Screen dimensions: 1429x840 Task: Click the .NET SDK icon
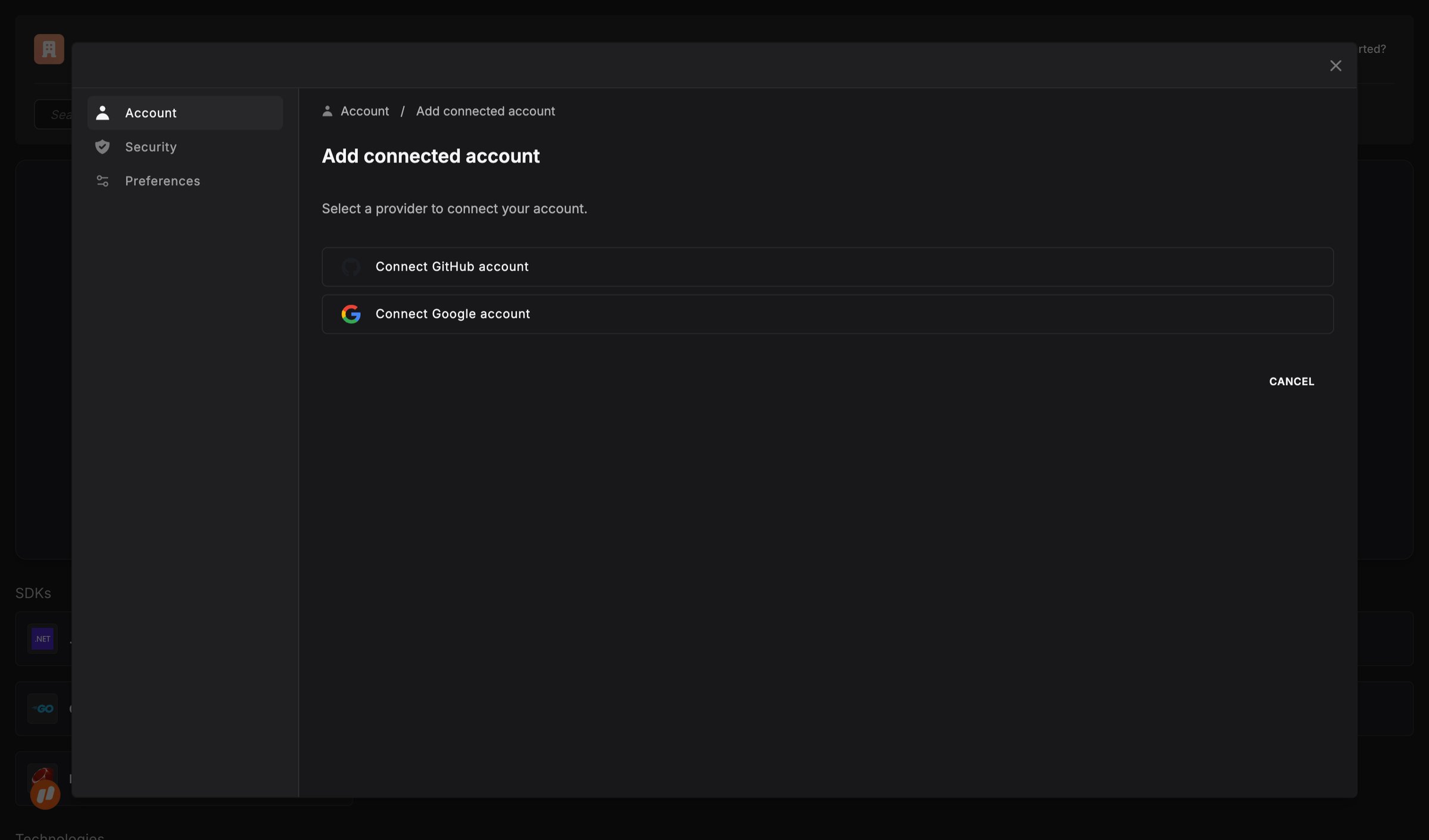[42, 639]
